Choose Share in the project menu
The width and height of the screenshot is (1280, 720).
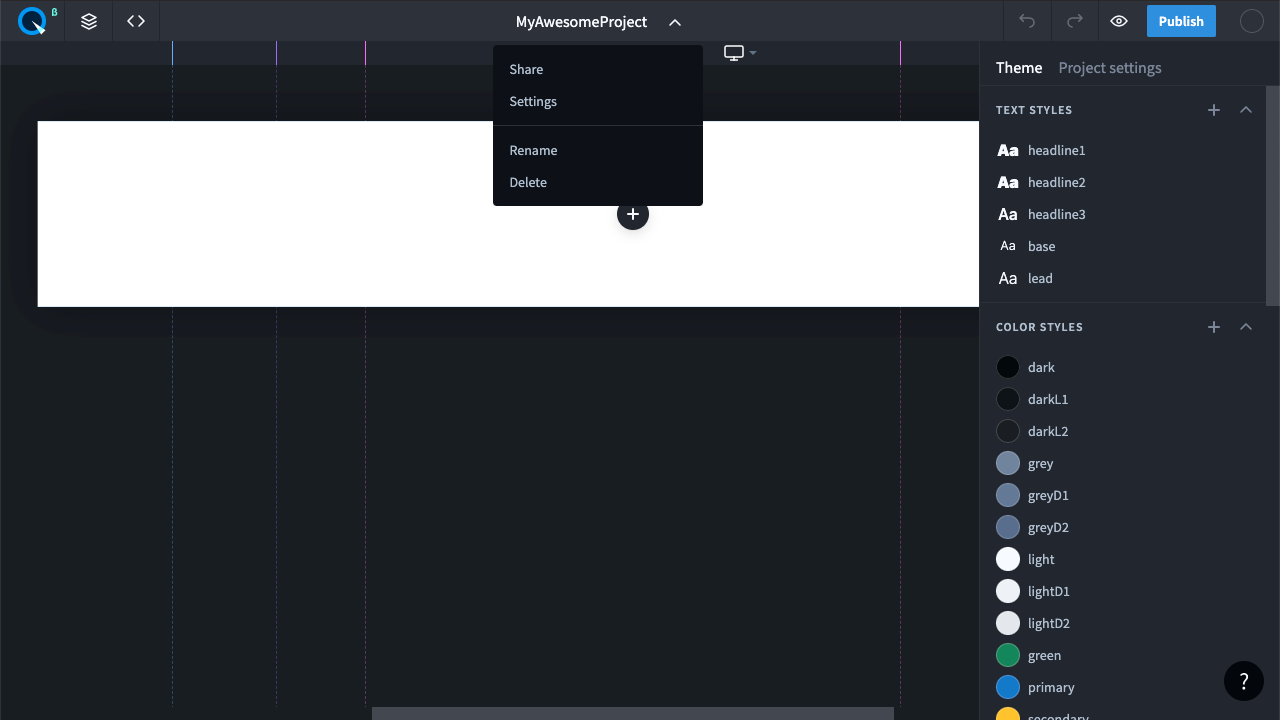pyautogui.click(x=526, y=69)
